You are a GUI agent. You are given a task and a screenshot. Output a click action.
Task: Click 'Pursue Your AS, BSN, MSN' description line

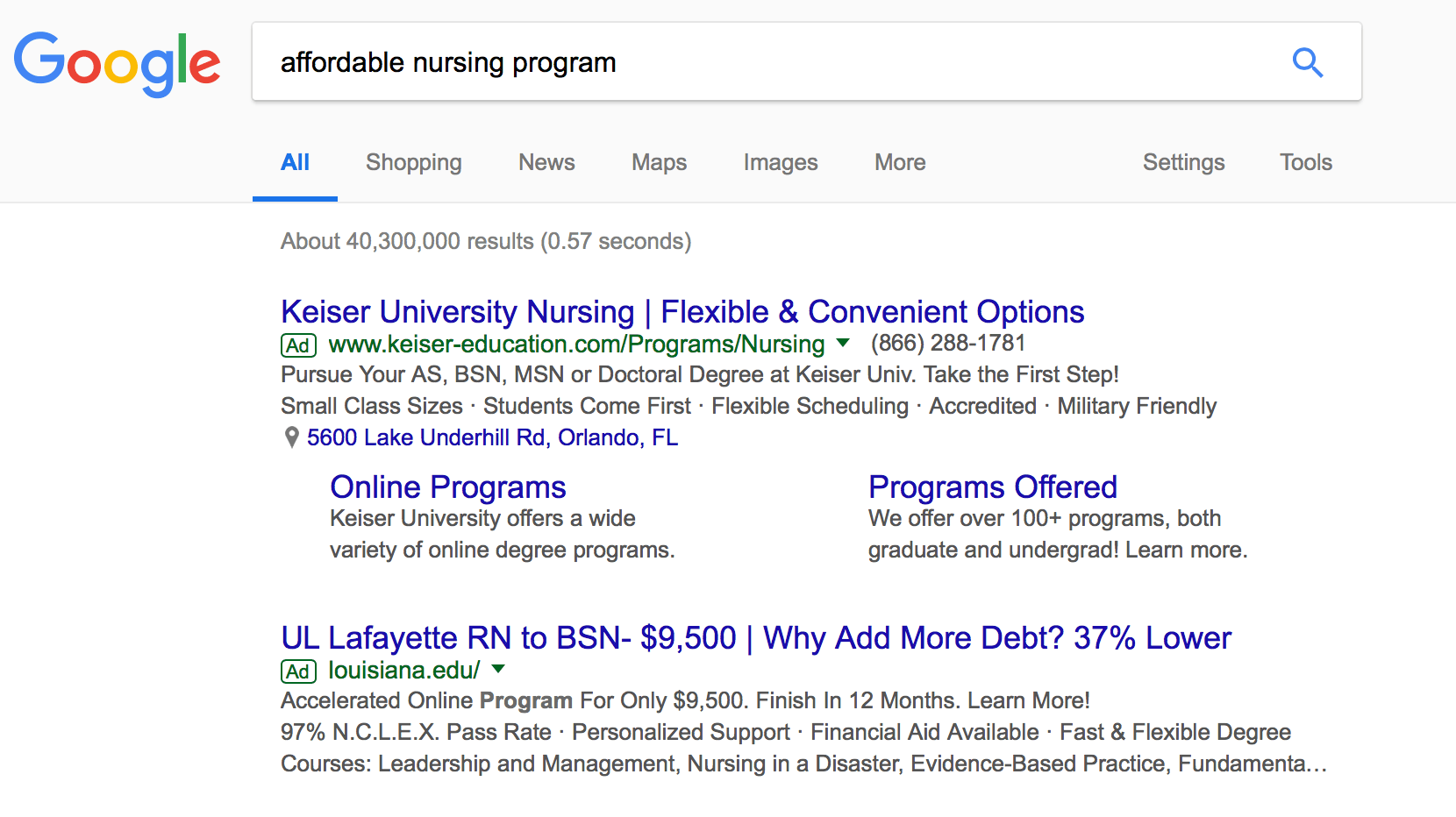[x=700, y=374]
